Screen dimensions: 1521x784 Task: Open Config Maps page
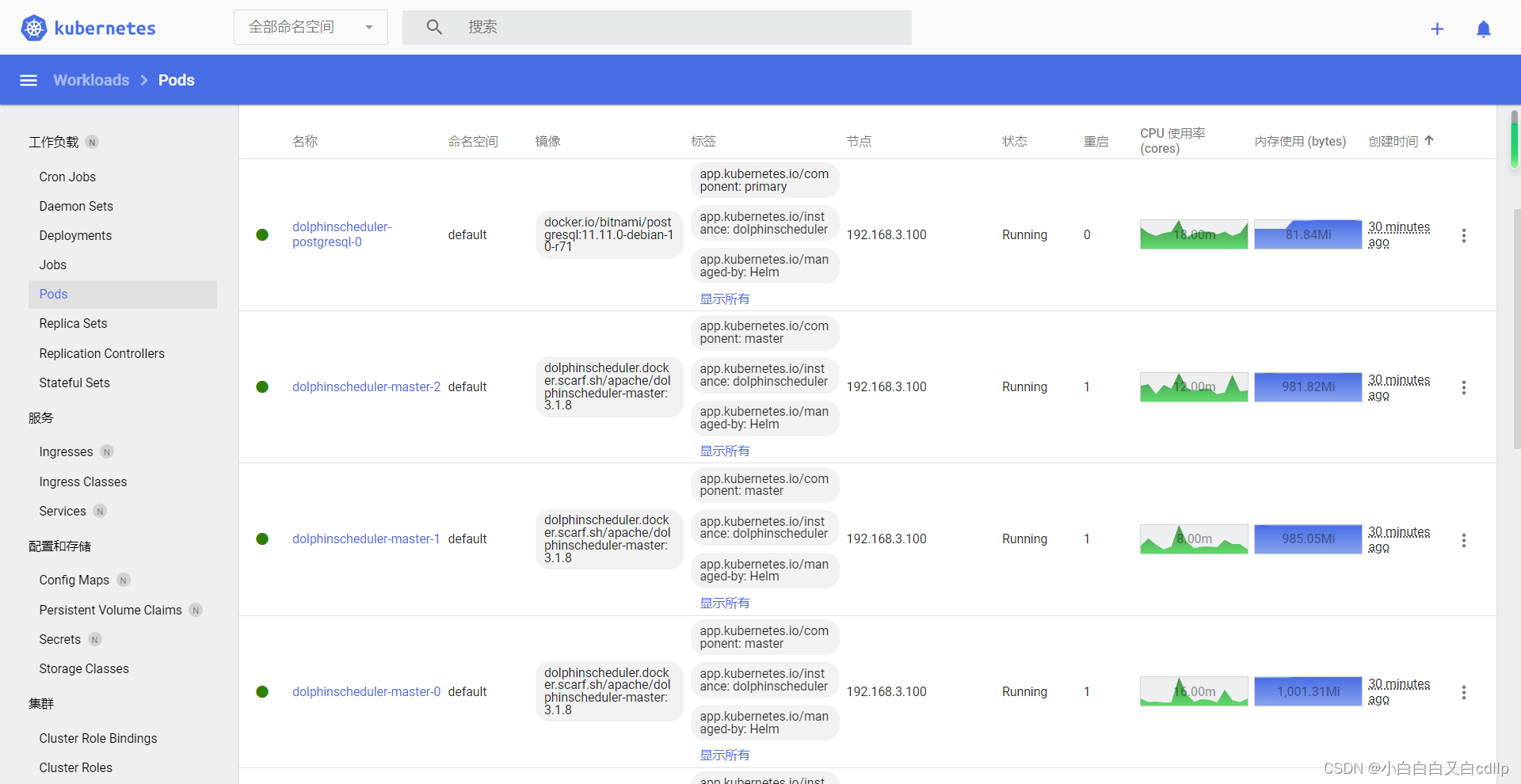(74, 580)
